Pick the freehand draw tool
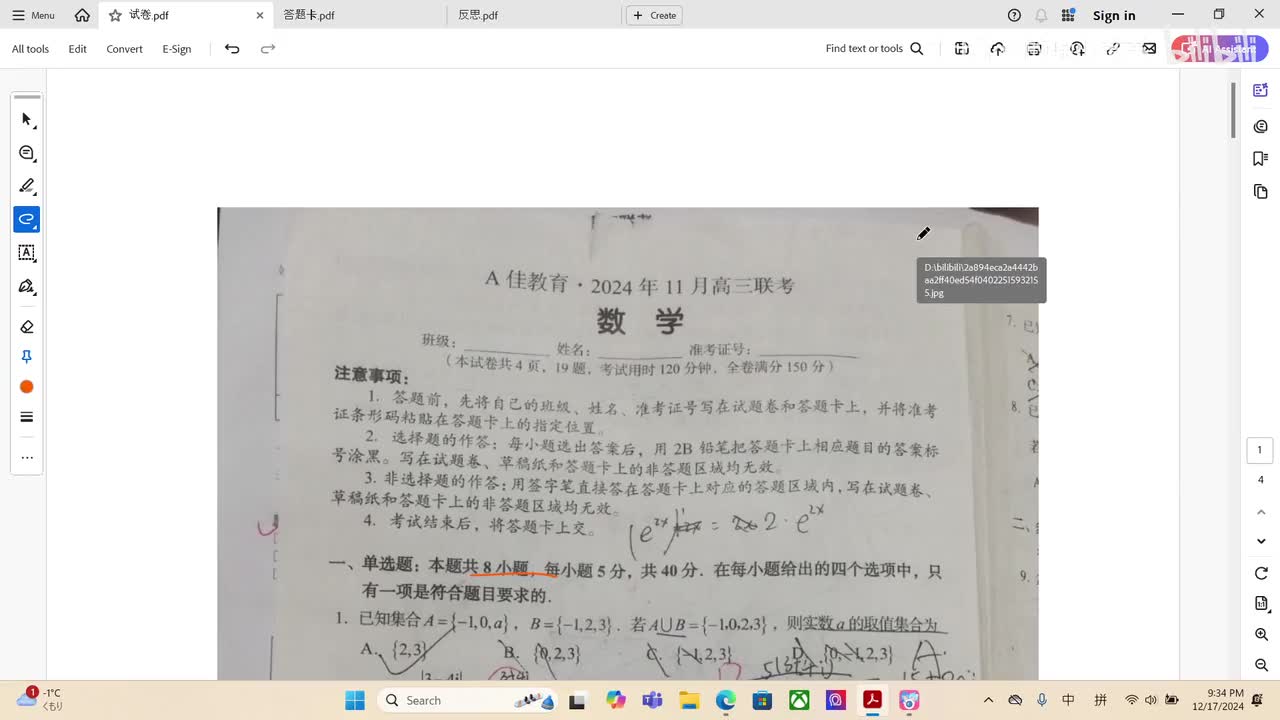Viewport: 1280px width, 720px height. click(x=27, y=219)
